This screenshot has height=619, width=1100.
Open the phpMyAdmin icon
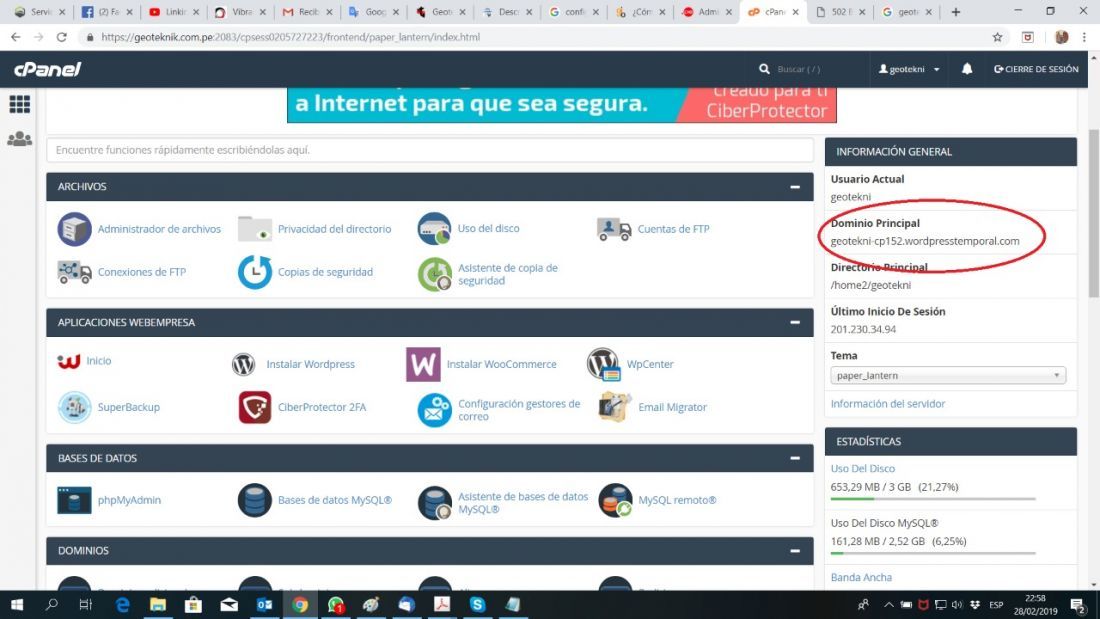tap(74, 500)
